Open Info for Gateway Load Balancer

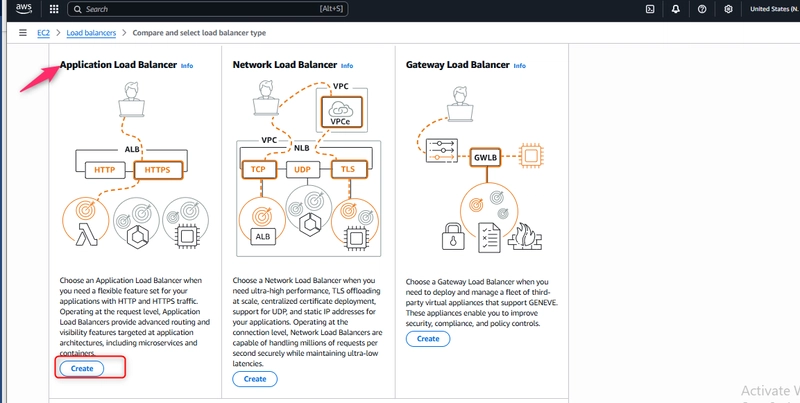(x=519, y=66)
